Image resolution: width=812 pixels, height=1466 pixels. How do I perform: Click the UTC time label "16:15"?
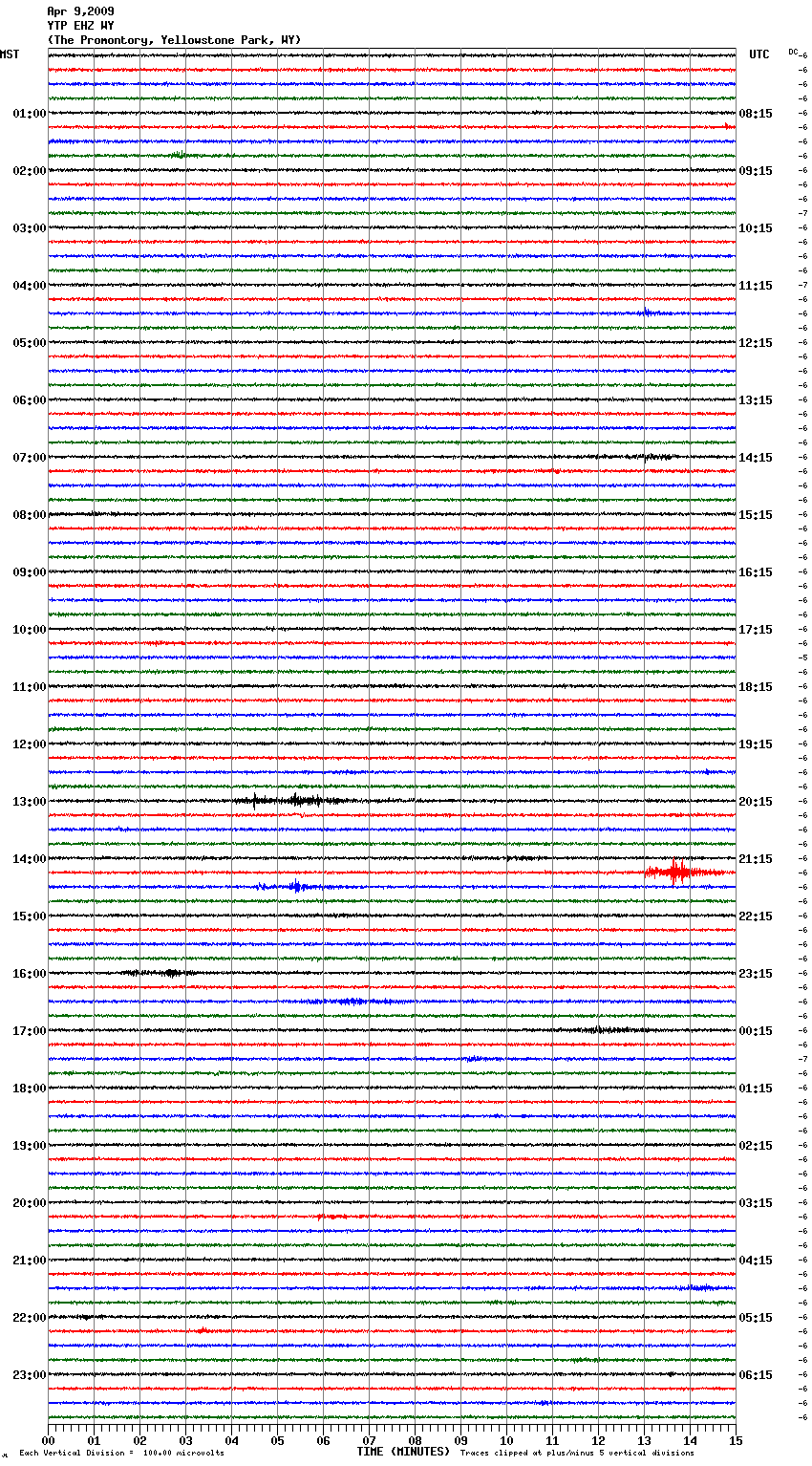click(x=756, y=572)
